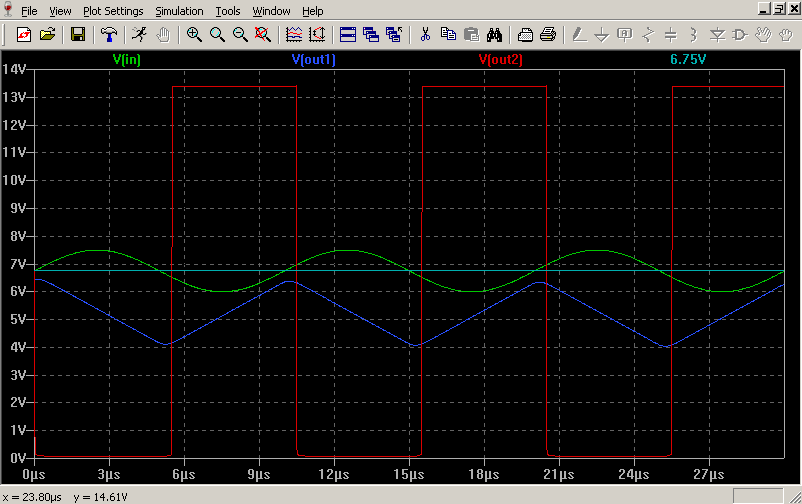Select Zoom In magnifier with plus

point(194,35)
